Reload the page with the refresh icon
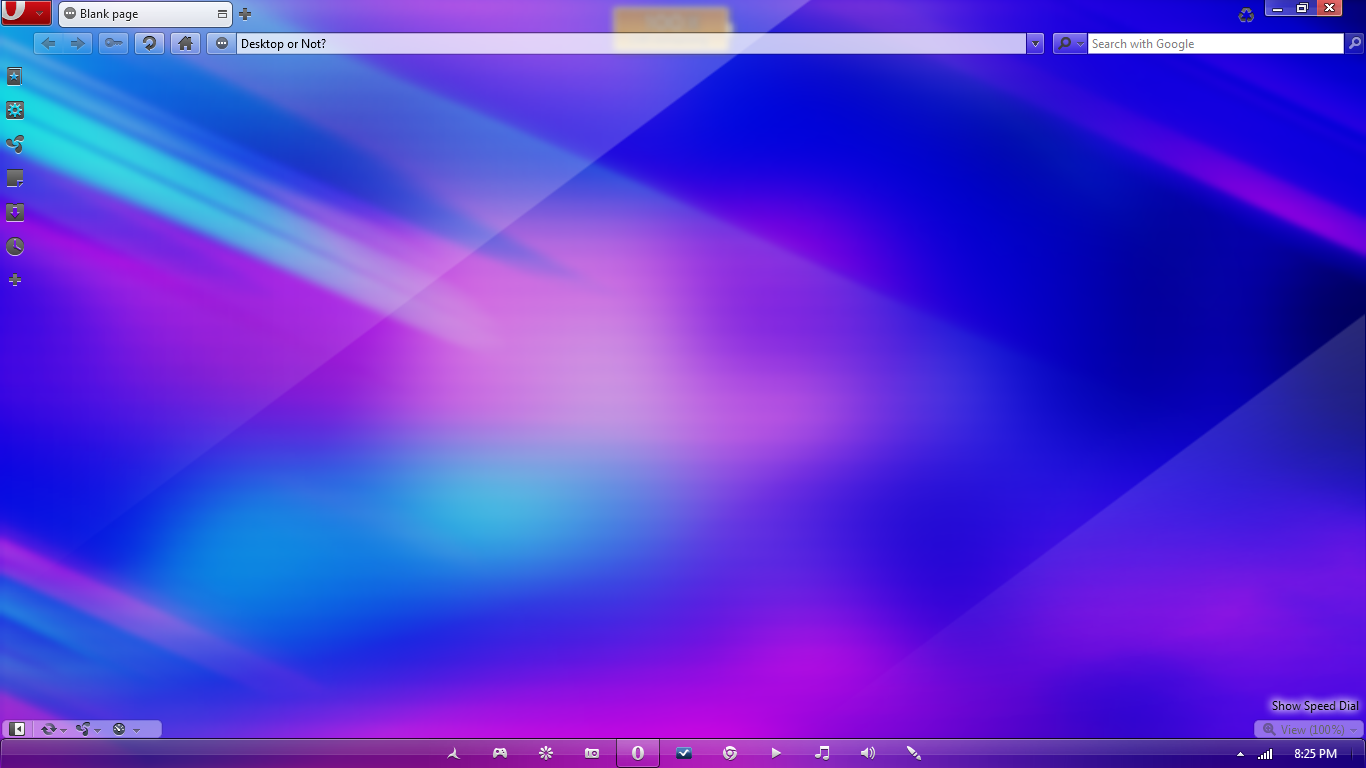 click(x=149, y=43)
